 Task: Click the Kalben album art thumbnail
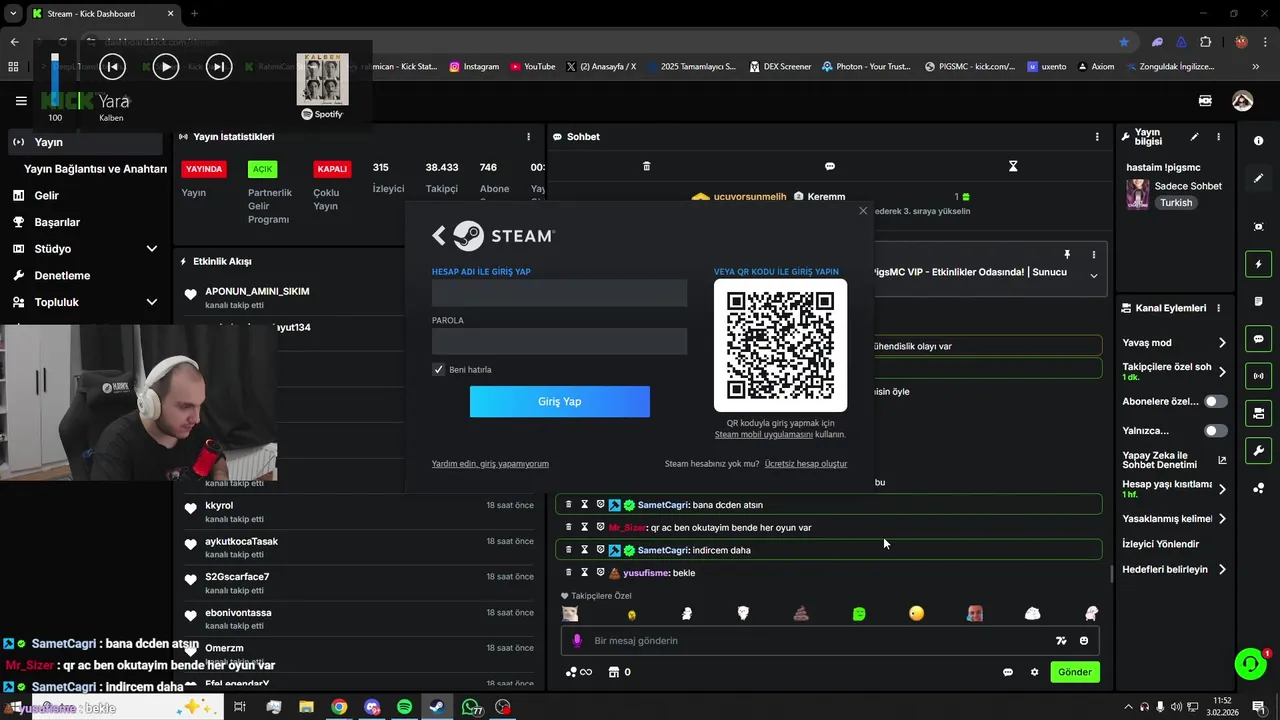(x=322, y=79)
